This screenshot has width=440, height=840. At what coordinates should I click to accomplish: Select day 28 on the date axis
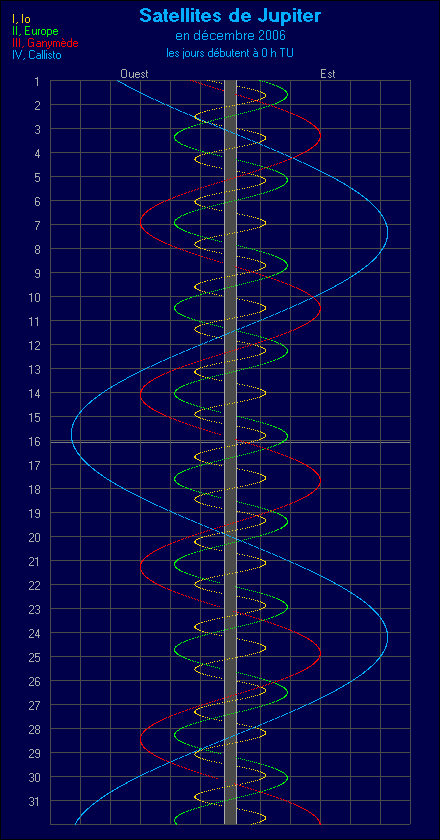point(35,730)
